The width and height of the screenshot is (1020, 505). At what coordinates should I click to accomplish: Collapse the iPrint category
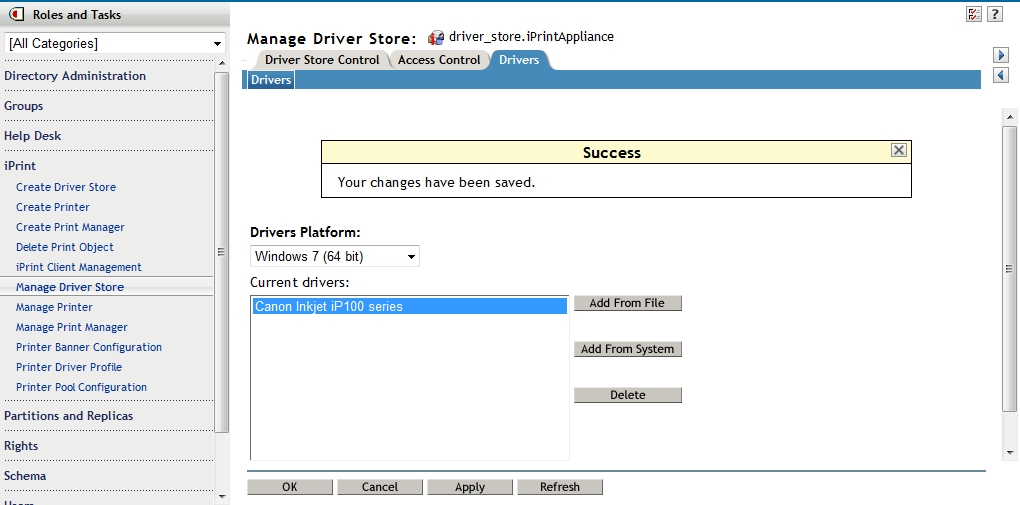(x=20, y=165)
